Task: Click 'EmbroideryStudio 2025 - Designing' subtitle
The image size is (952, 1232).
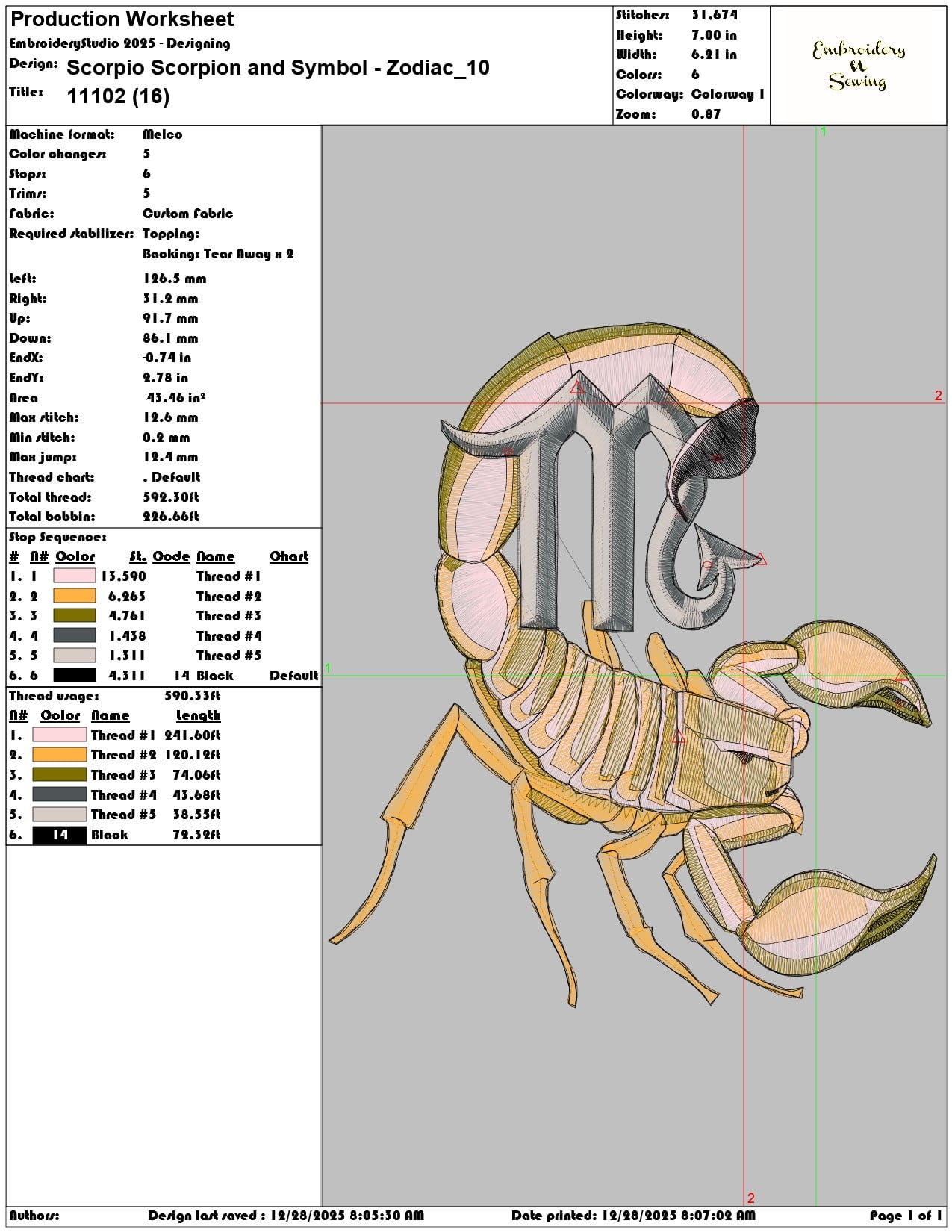Action: click(119, 43)
